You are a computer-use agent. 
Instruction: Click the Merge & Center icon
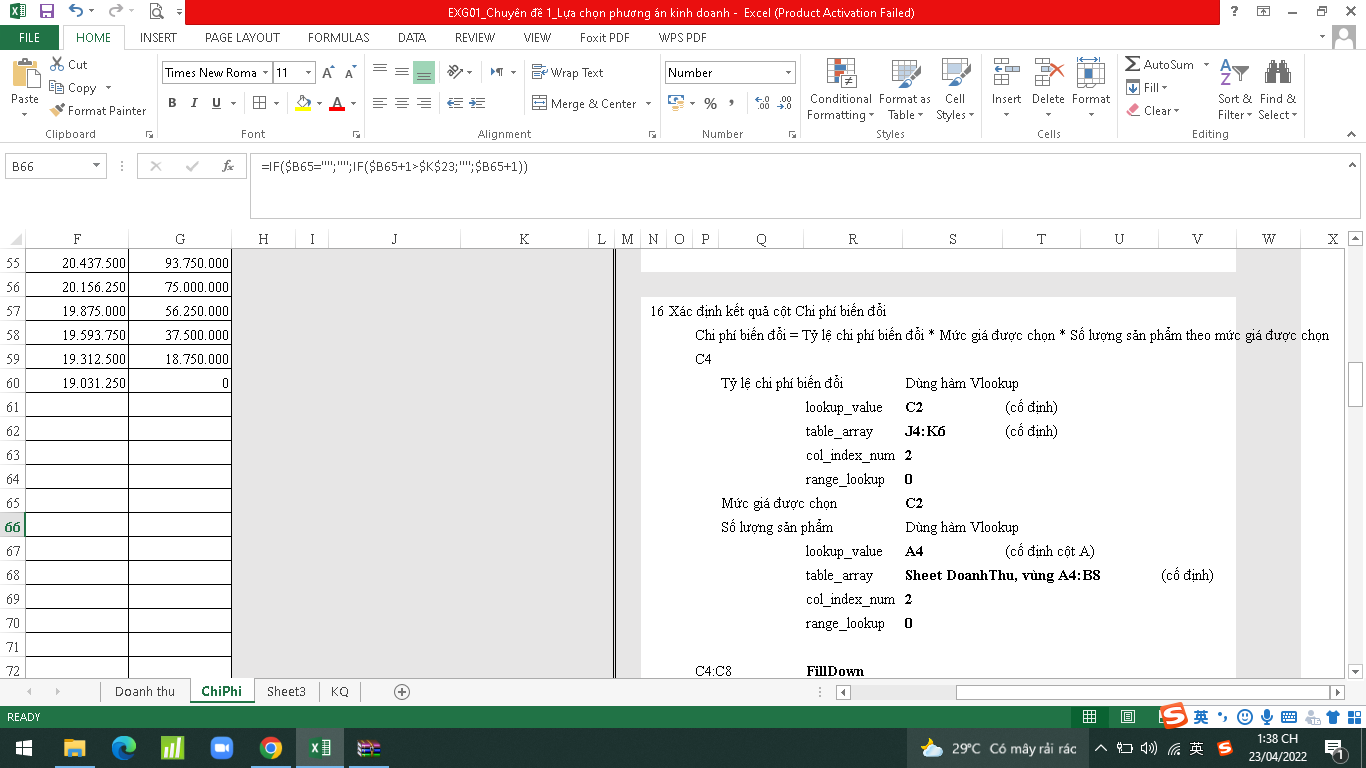pos(539,103)
